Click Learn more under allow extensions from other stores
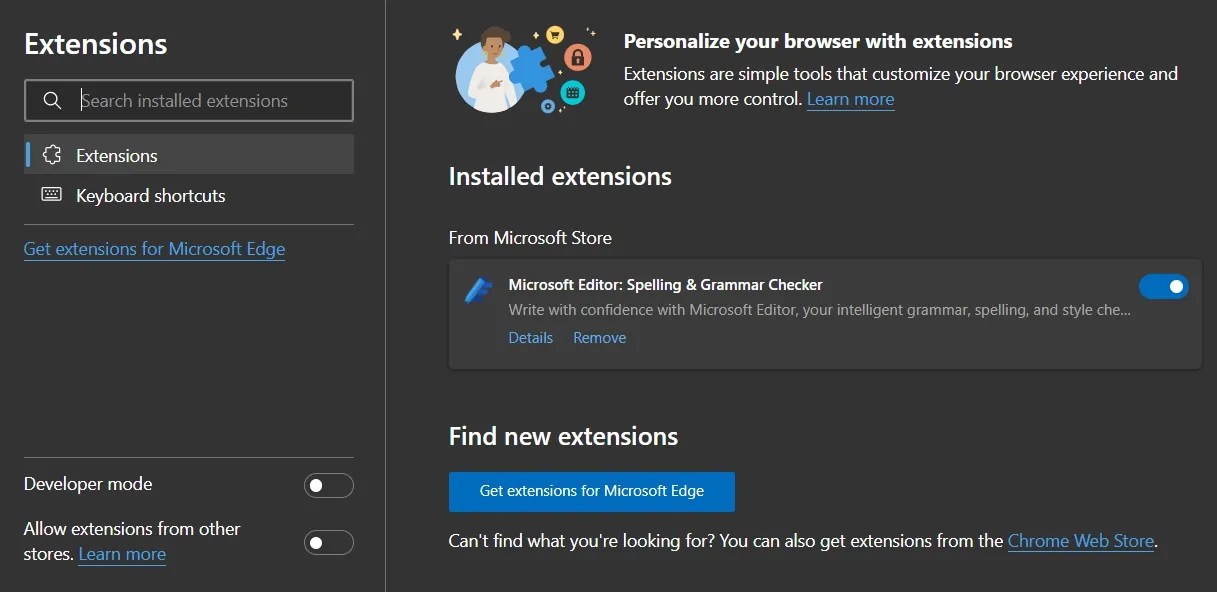This screenshot has width=1217, height=592. click(x=121, y=553)
